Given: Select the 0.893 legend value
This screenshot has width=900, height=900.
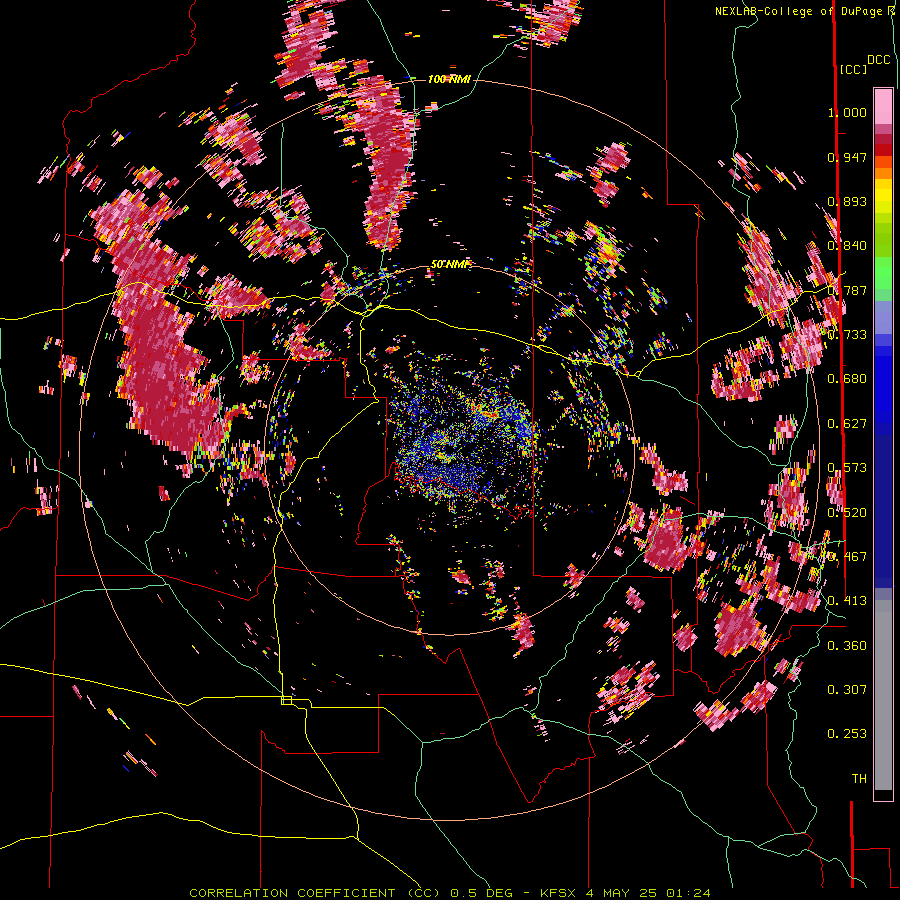Looking at the screenshot, I should coord(847,201).
